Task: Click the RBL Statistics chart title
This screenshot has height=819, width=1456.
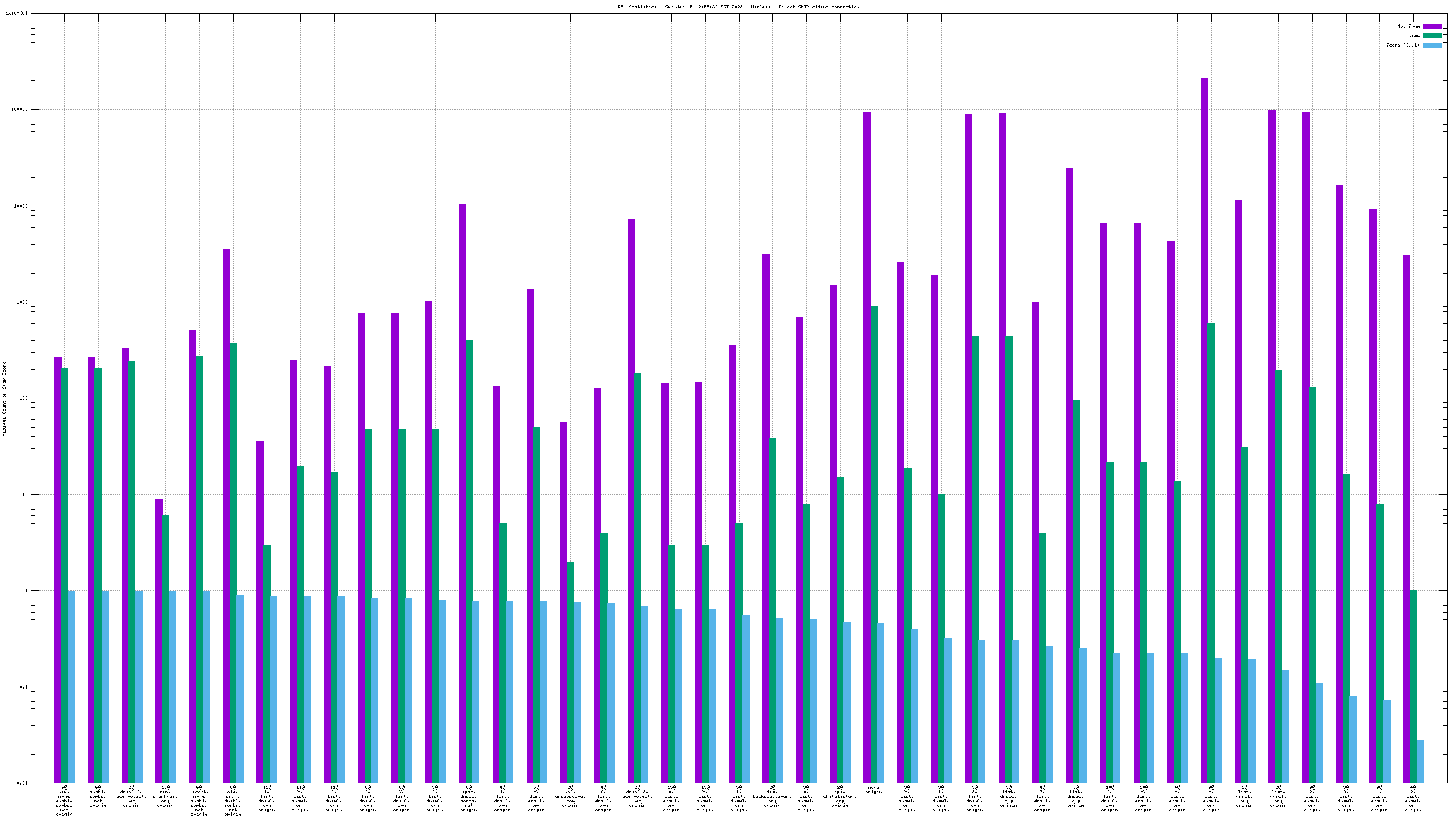Action: 738,7
